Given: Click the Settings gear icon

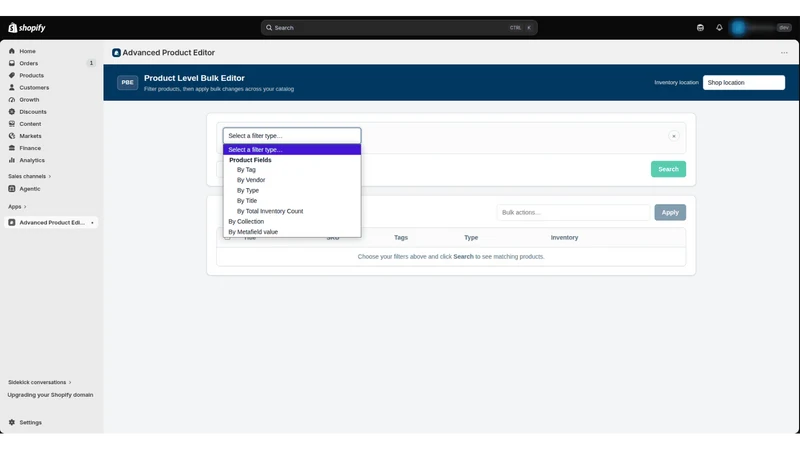Looking at the screenshot, I should pyautogui.click(x=12, y=422).
